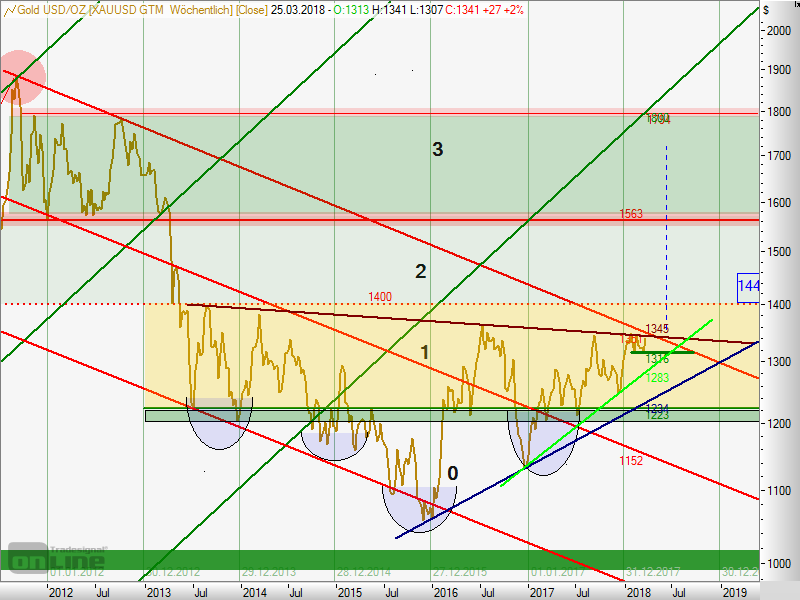Image resolution: width=800 pixels, height=600 pixels.
Task: Click the '2017' year label on time axis
Action: click(x=542, y=592)
